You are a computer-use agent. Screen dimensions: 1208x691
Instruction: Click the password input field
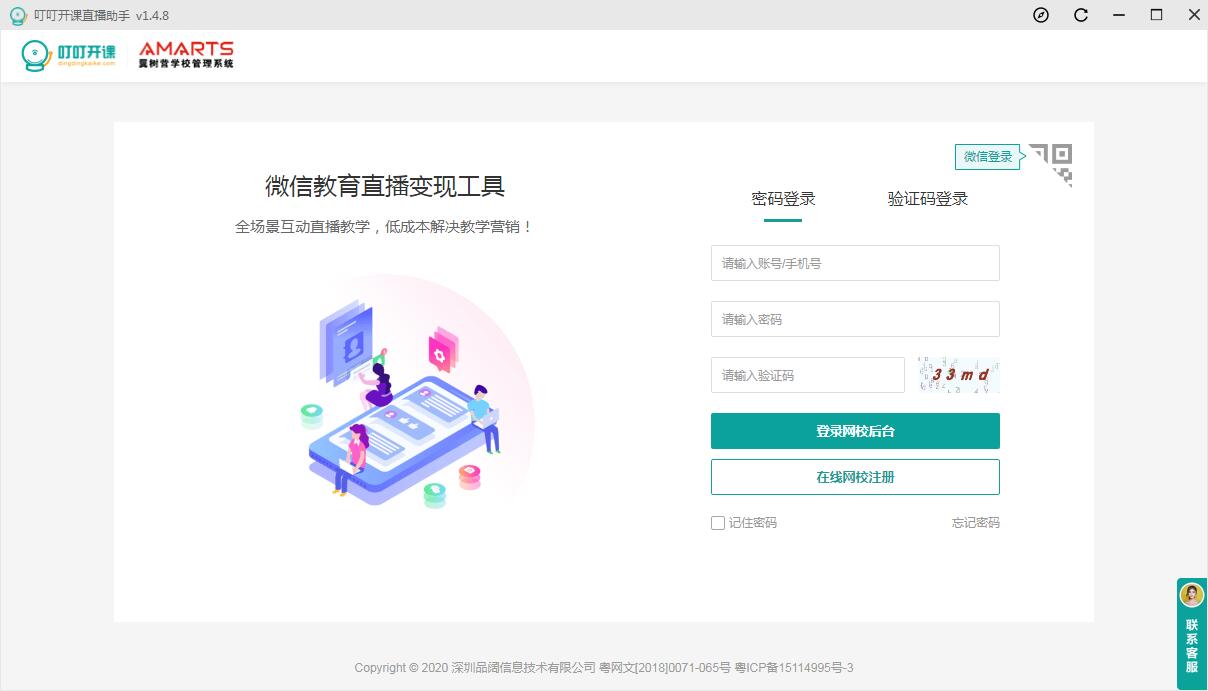855,319
